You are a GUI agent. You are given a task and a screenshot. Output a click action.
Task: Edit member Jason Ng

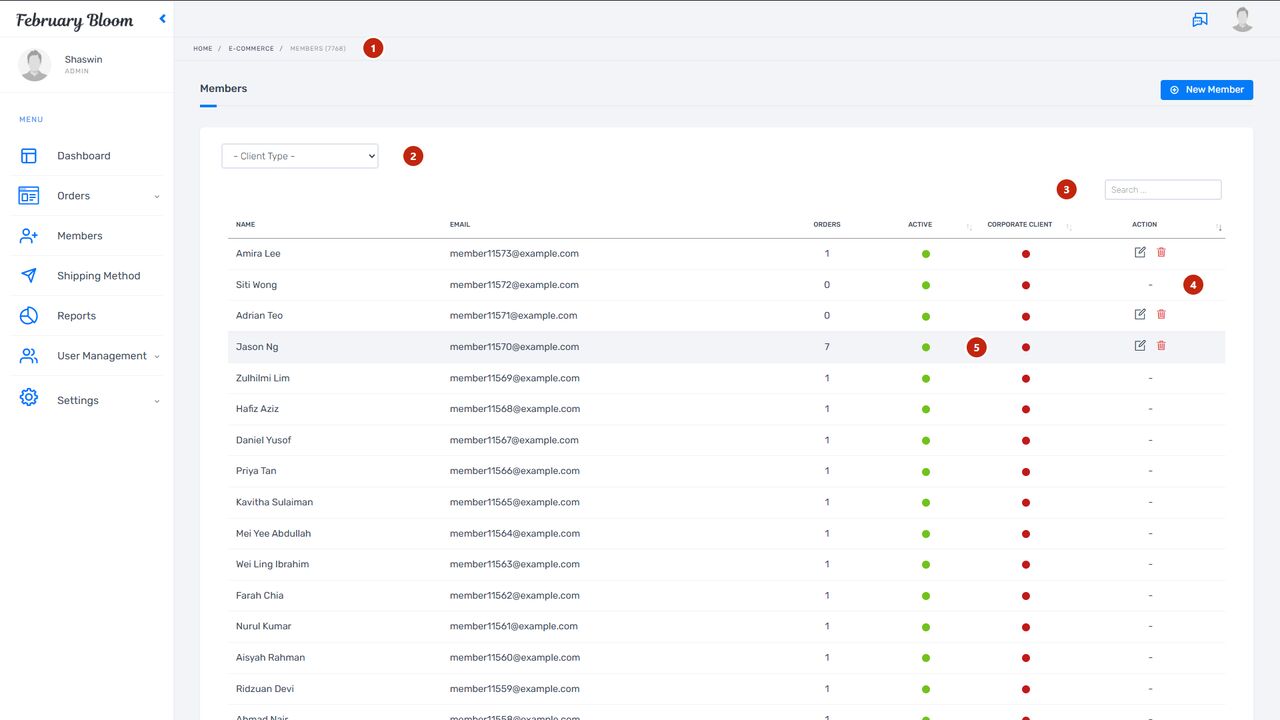pyautogui.click(x=1140, y=345)
